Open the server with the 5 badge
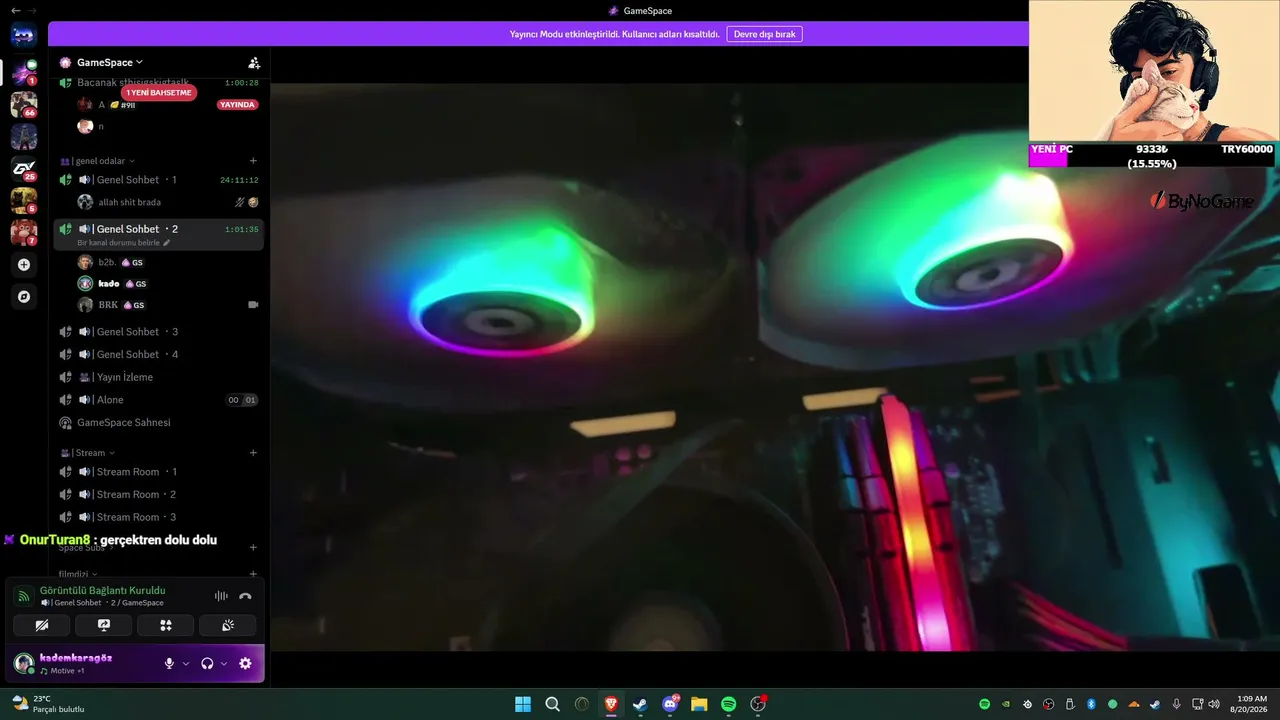The image size is (1280, 720). 24,200
